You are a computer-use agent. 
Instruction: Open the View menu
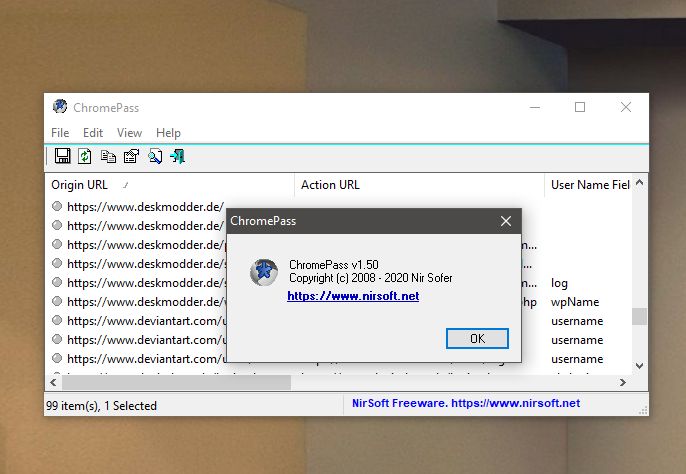129,133
